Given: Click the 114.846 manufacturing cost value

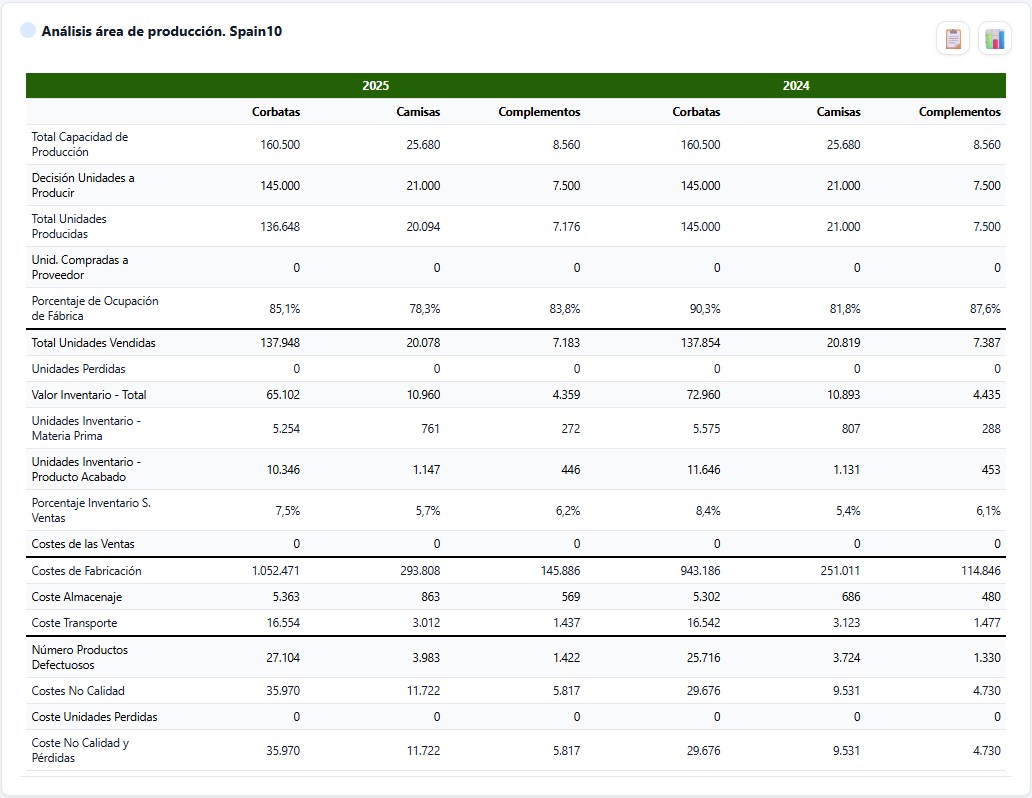Looking at the screenshot, I should (981, 571).
